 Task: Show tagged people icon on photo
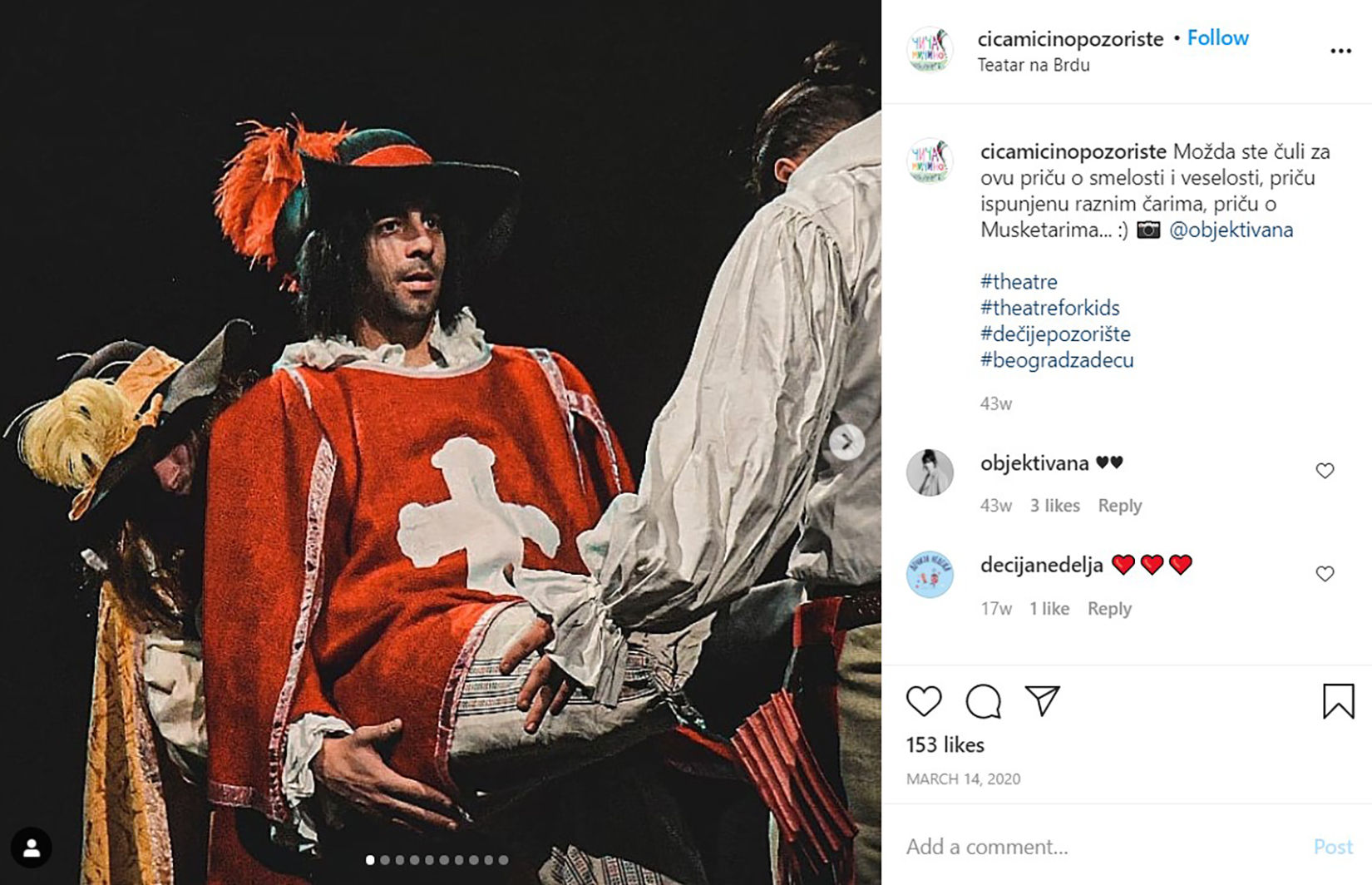tap(32, 848)
